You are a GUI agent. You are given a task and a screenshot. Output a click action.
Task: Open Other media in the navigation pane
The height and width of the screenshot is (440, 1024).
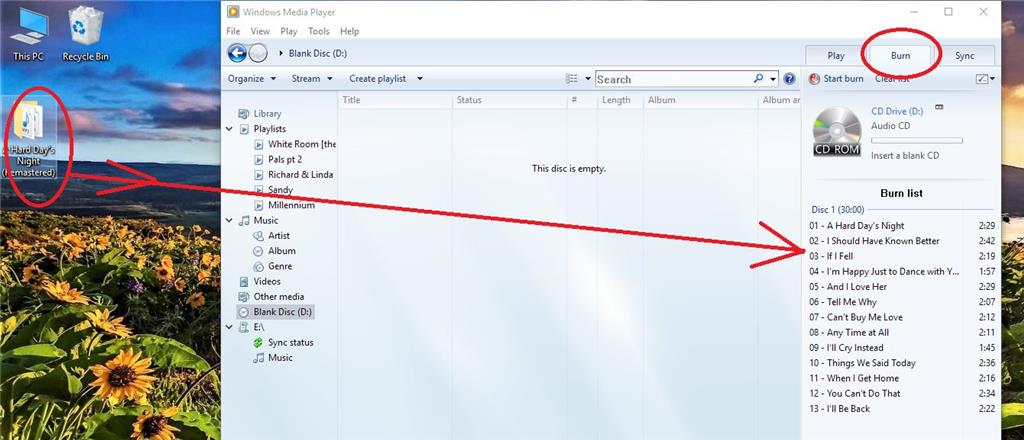coord(279,296)
